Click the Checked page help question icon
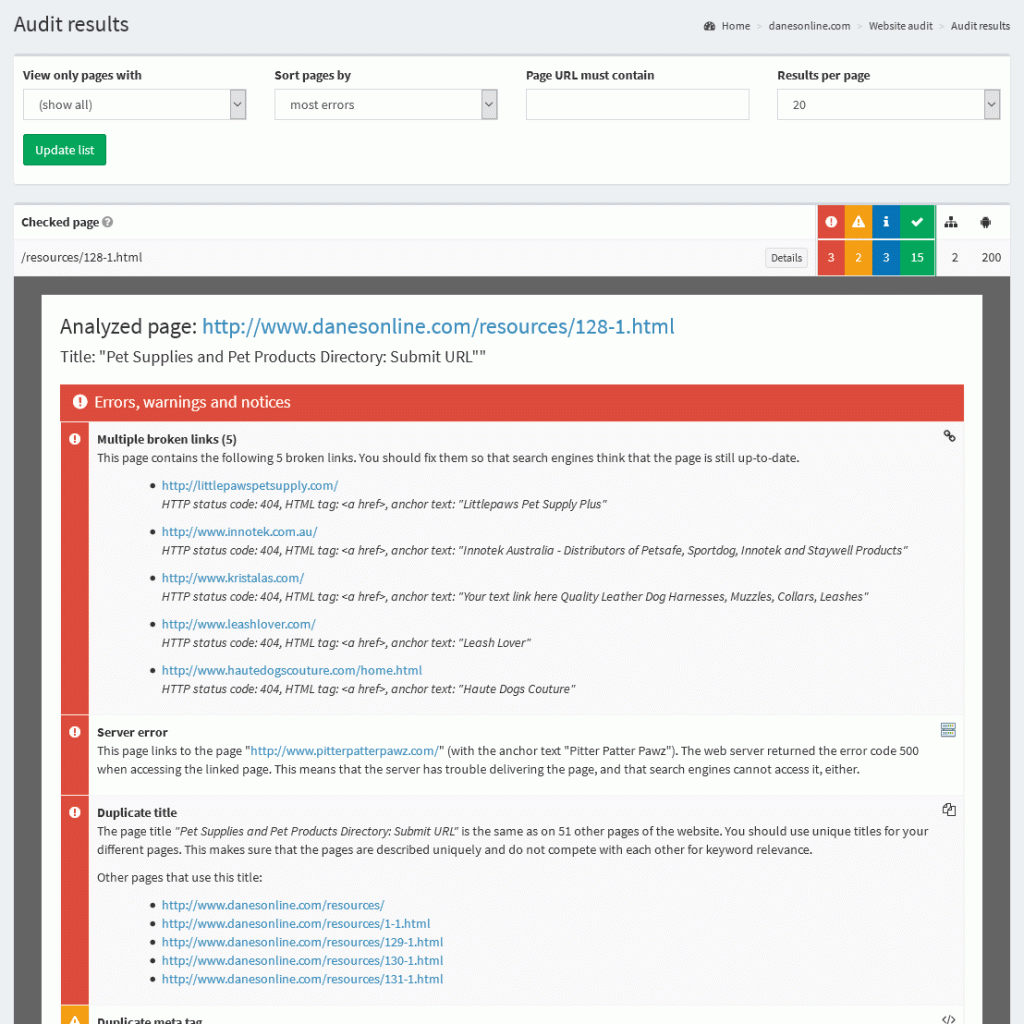Viewport: 1024px width, 1024px height. (x=108, y=222)
